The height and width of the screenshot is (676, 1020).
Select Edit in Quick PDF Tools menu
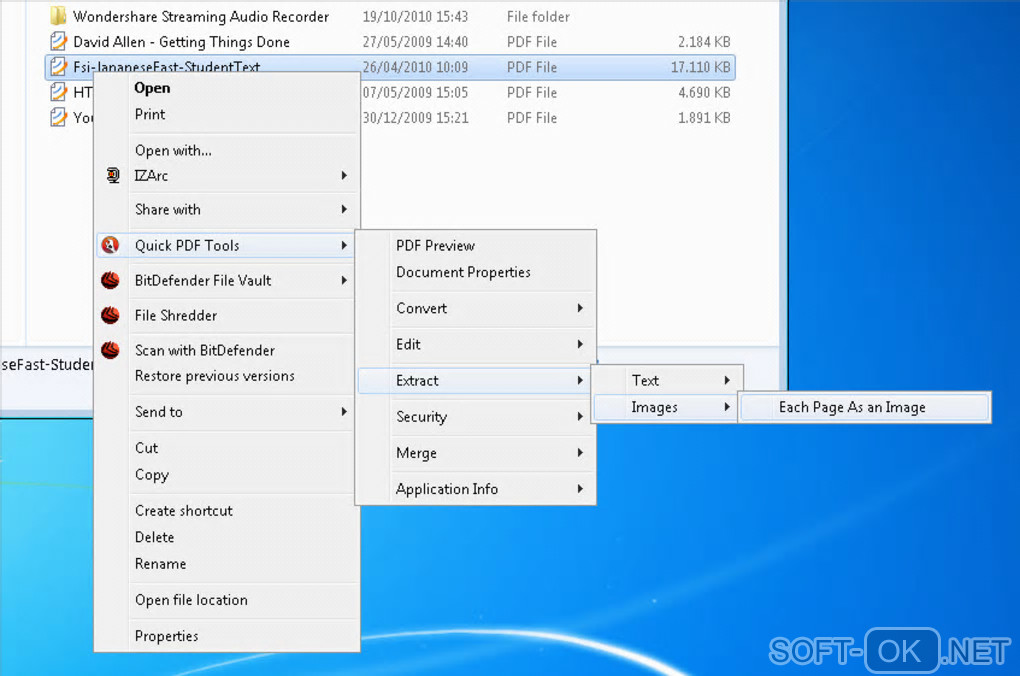408,344
